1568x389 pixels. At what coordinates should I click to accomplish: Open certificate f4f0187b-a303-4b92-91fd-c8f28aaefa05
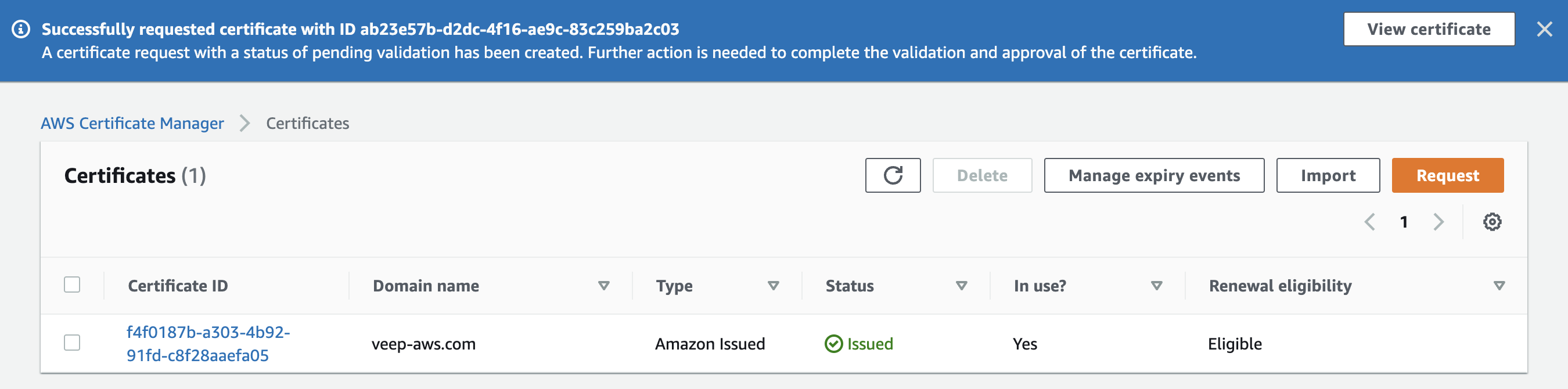pyautogui.click(x=207, y=343)
